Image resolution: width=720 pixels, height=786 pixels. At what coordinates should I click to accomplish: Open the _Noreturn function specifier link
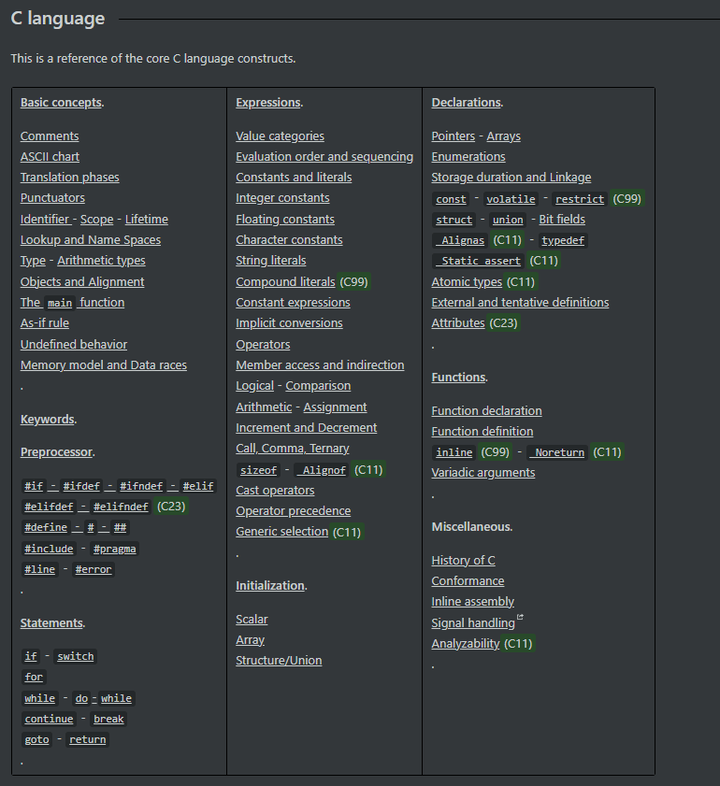(557, 452)
